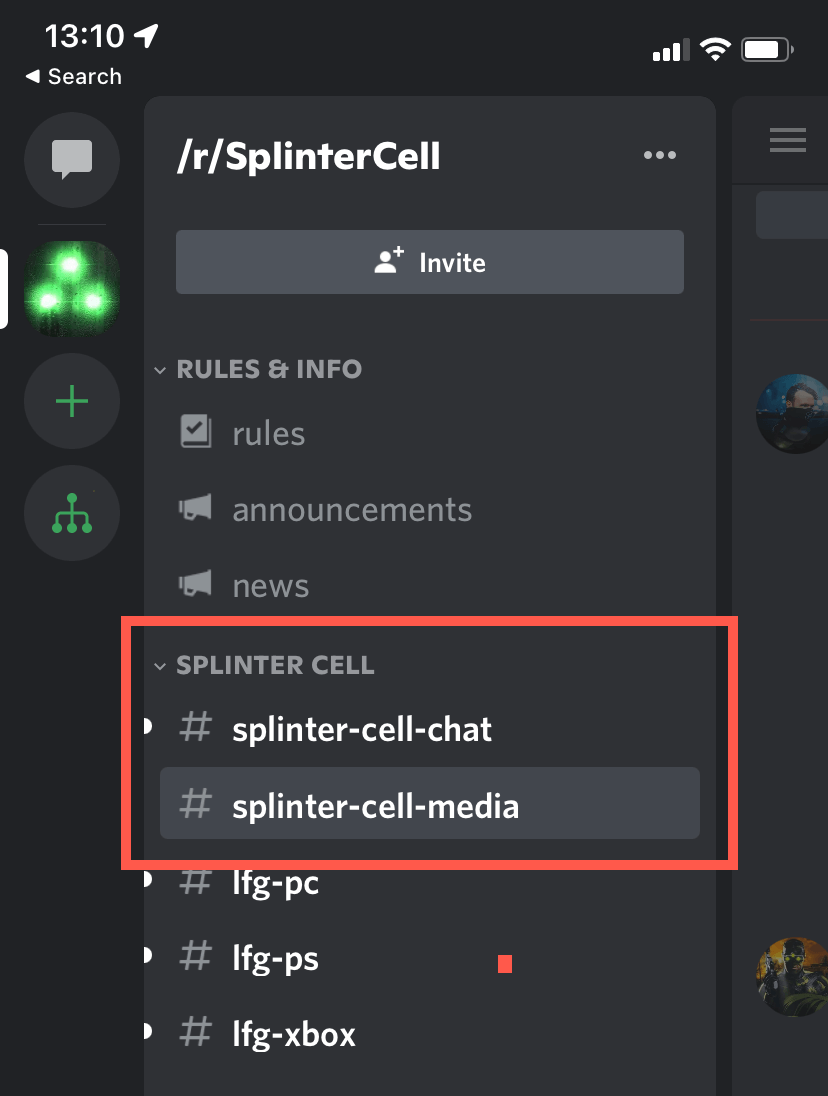The image size is (828, 1096).
Task: Tap the green plus Add Server icon
Action: [72, 403]
